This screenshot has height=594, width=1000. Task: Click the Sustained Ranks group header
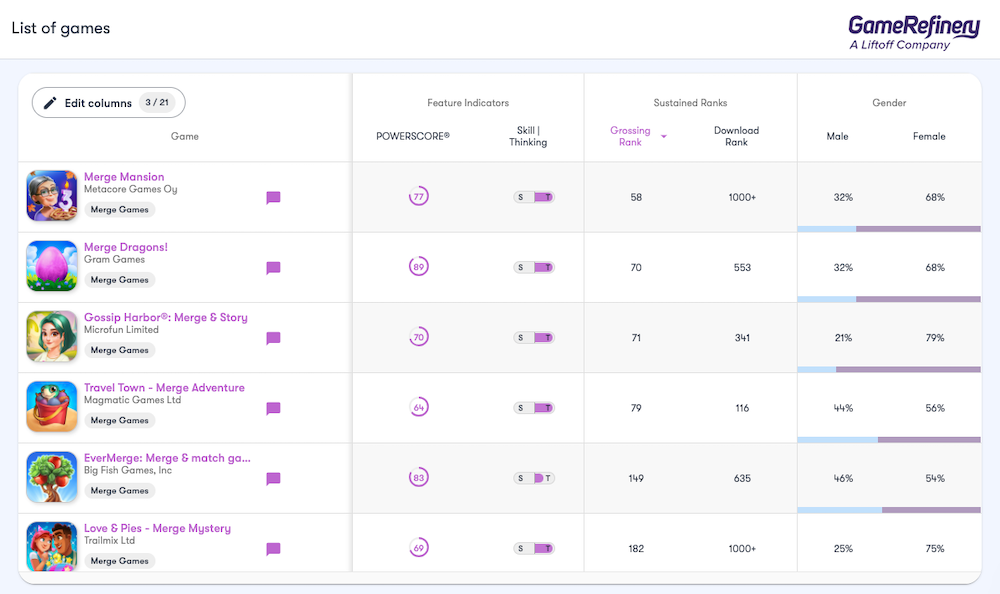click(x=690, y=103)
